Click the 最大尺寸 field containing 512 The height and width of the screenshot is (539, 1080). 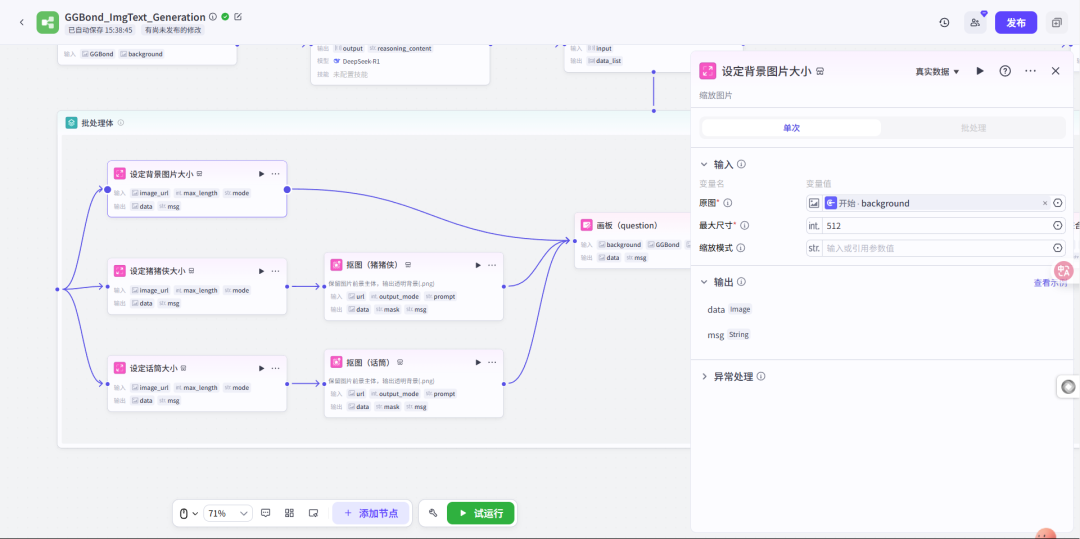[935, 226]
